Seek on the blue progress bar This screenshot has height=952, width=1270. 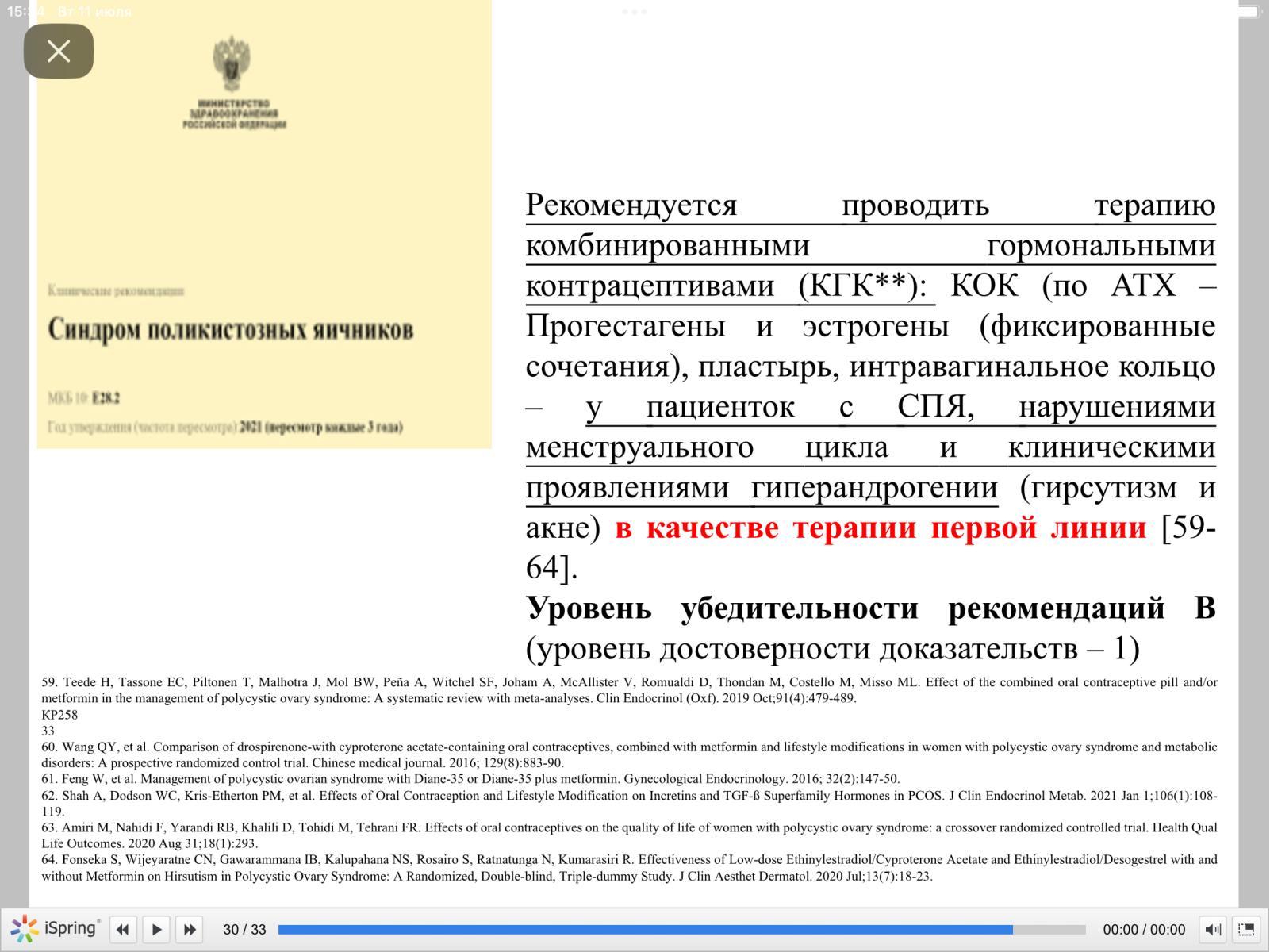[681, 929]
